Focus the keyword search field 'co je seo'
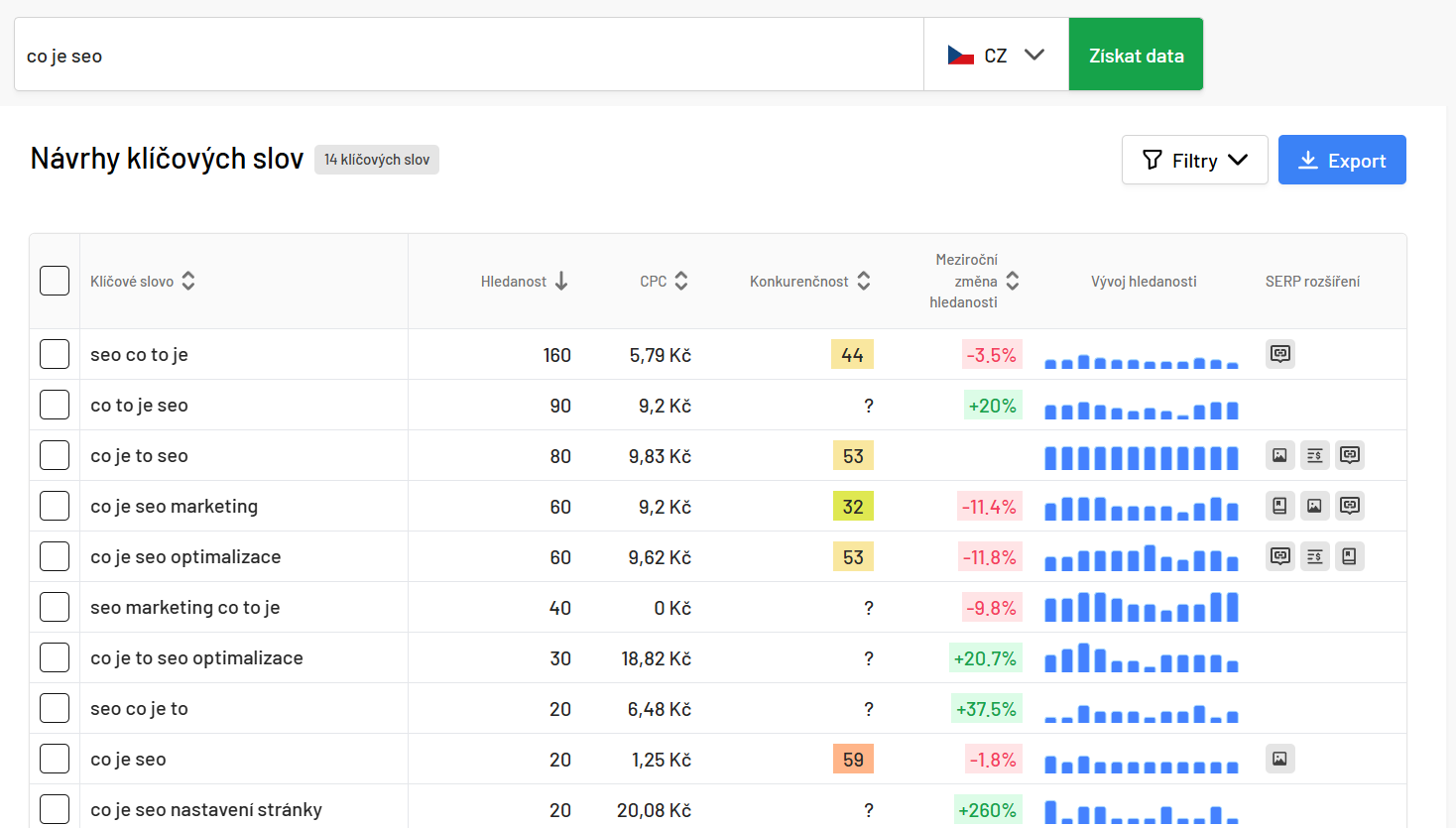 pyautogui.click(x=468, y=56)
